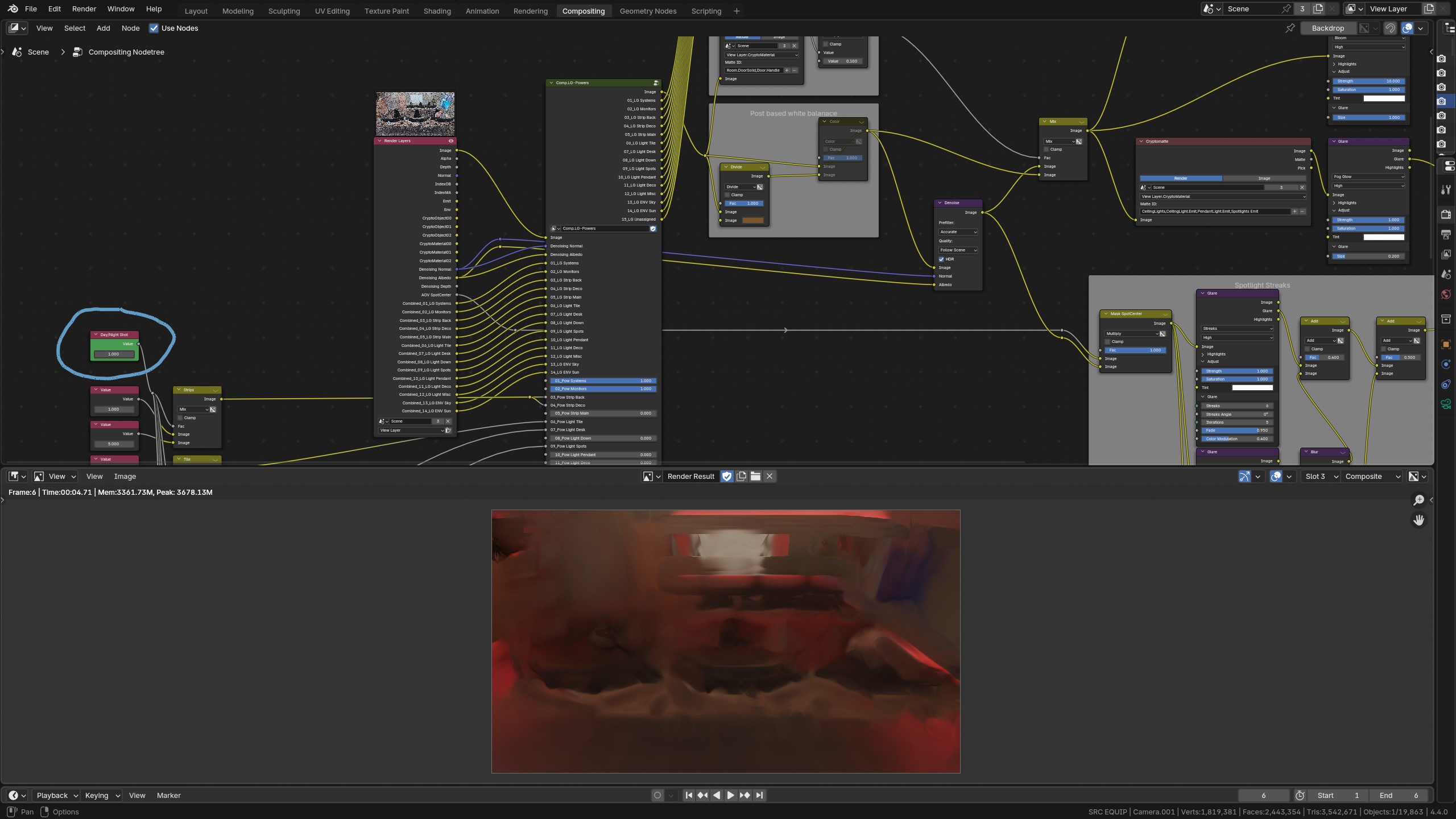This screenshot has height=819, width=1456.
Task: Open the Composite pass dropdown
Action: pyautogui.click(x=1372, y=477)
